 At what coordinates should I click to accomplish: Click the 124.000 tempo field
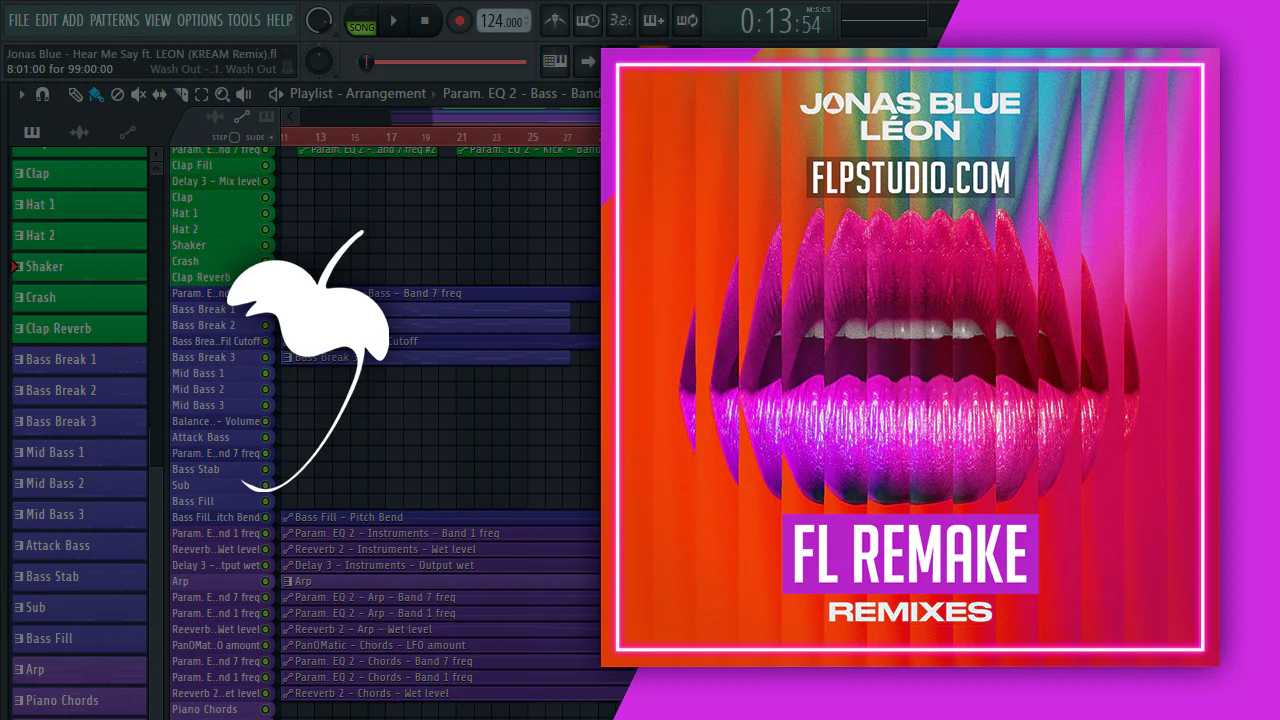(503, 21)
